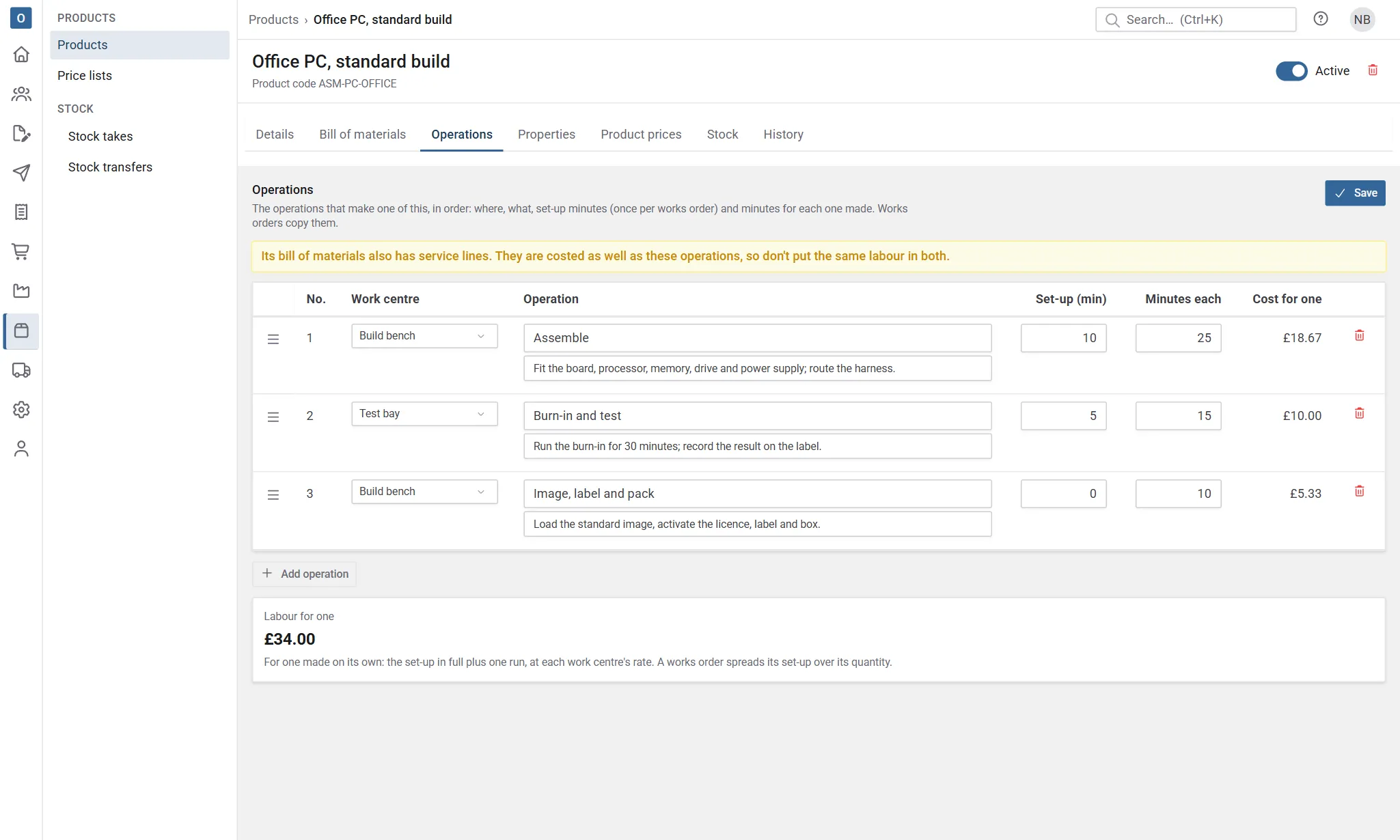
Task: Open work centre dropdown for operation 1
Action: 424,336
